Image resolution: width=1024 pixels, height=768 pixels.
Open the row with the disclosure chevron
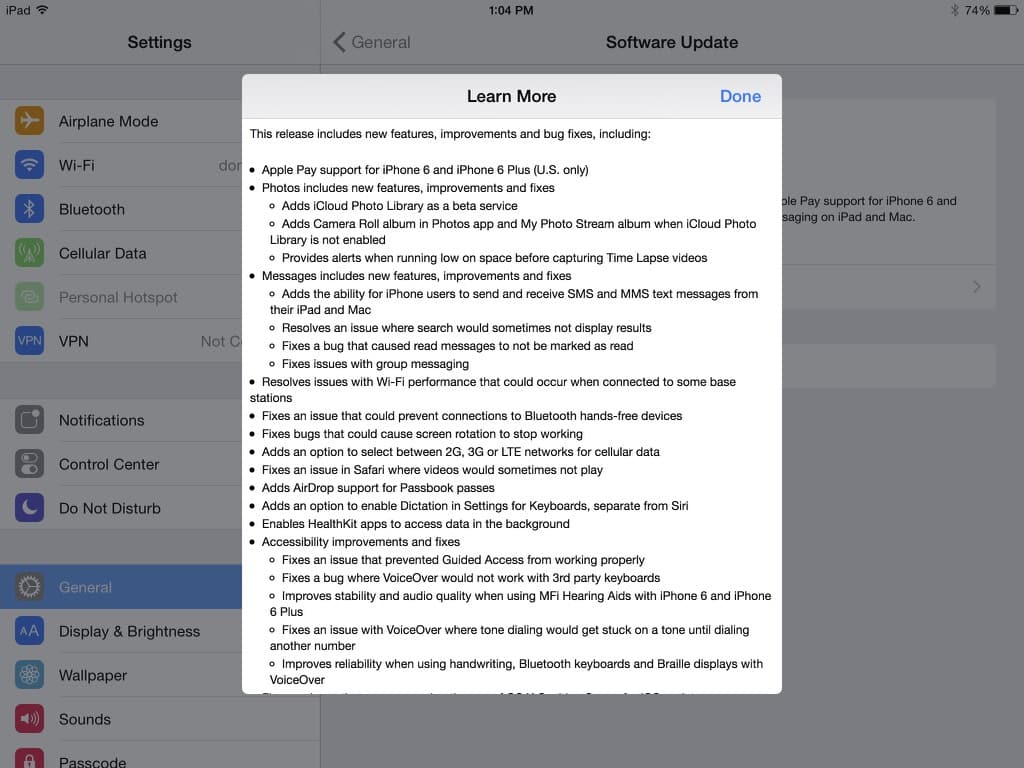(x=975, y=286)
